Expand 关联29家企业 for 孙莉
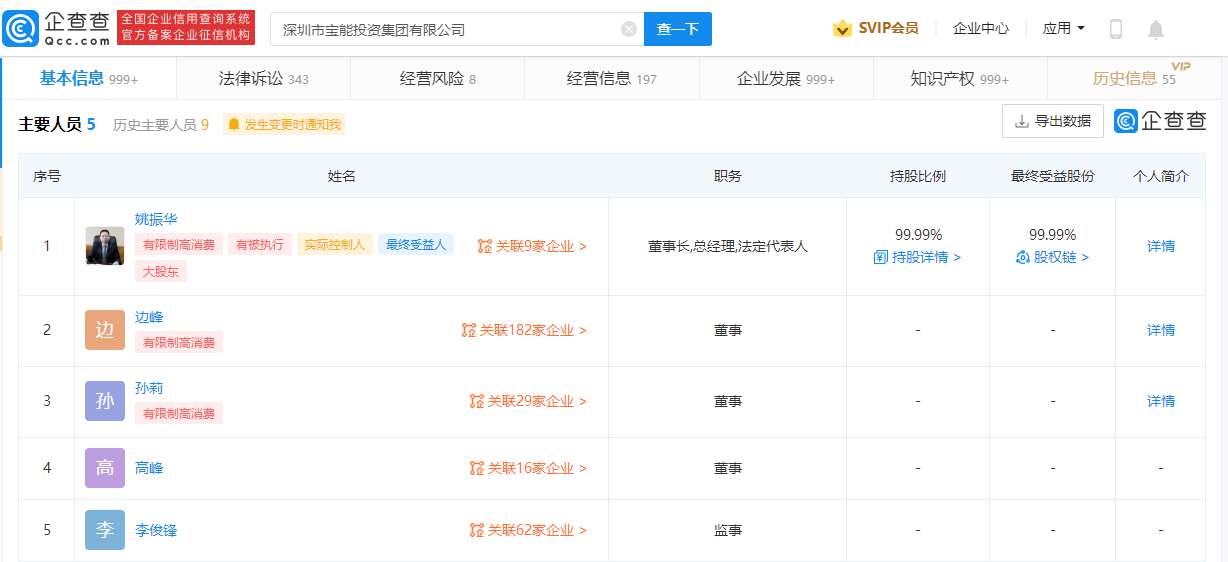Viewport: 1228px width, 562px height. click(528, 401)
